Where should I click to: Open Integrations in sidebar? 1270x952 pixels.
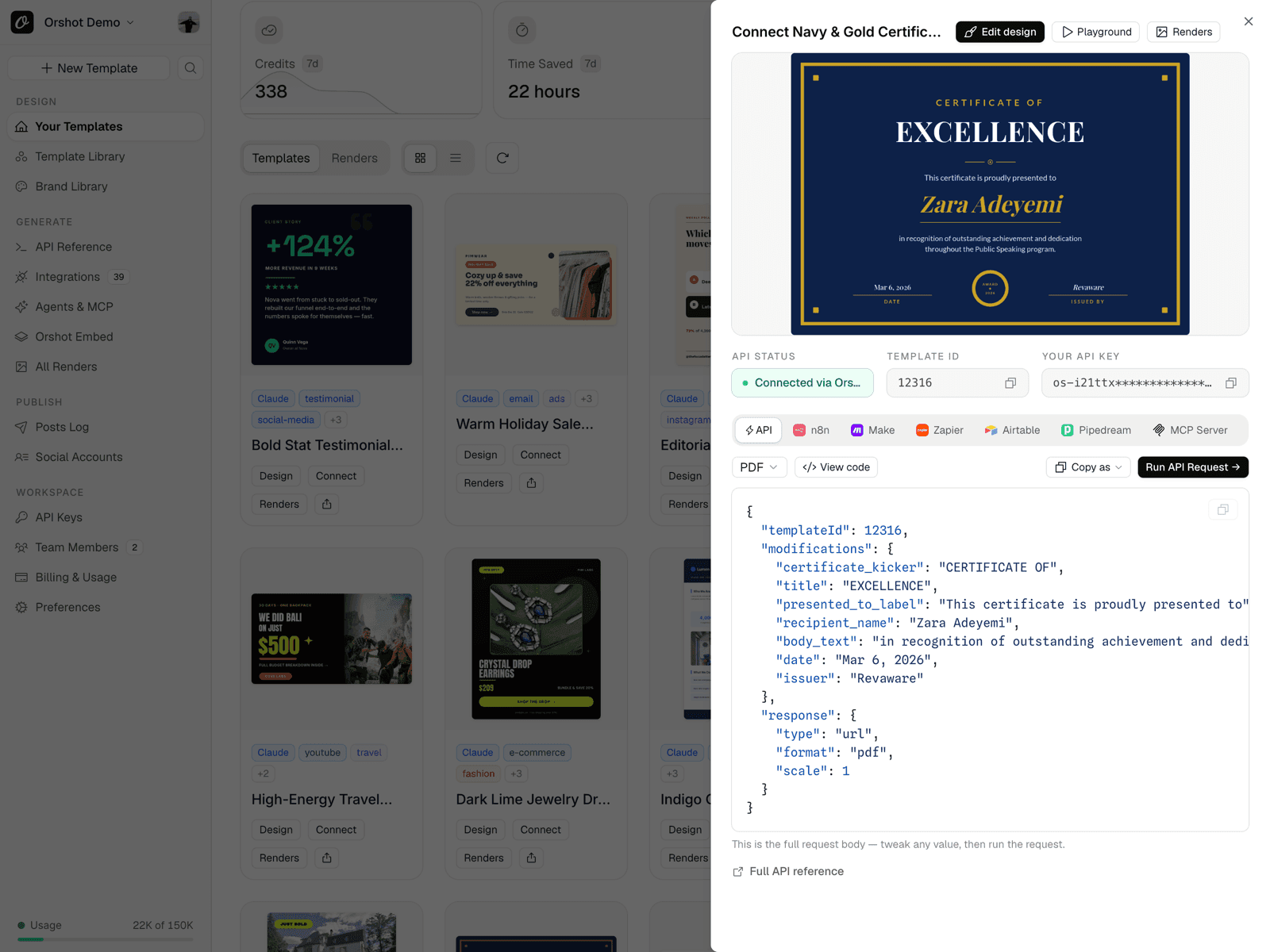[x=106, y=277]
